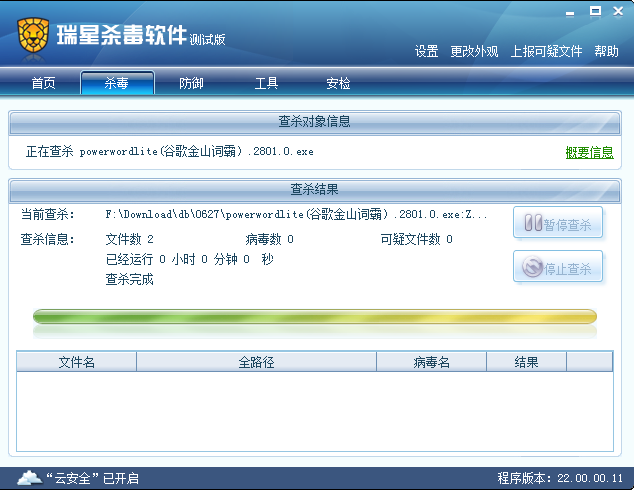
Task: Sort results by 结果 column
Action: point(526,361)
